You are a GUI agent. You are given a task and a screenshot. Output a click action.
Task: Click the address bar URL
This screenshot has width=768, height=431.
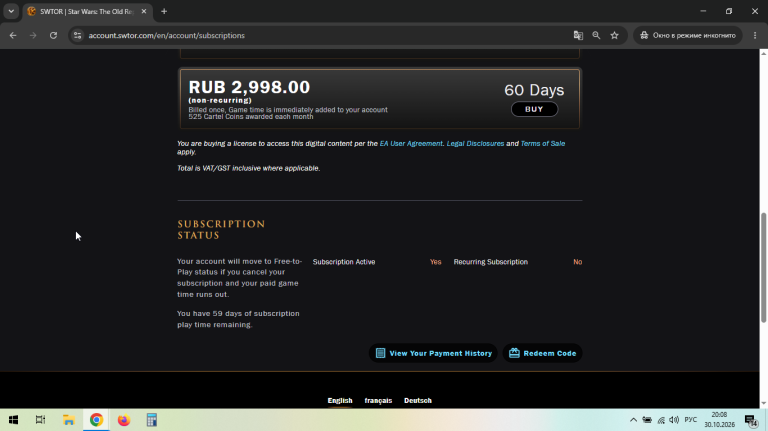167,35
